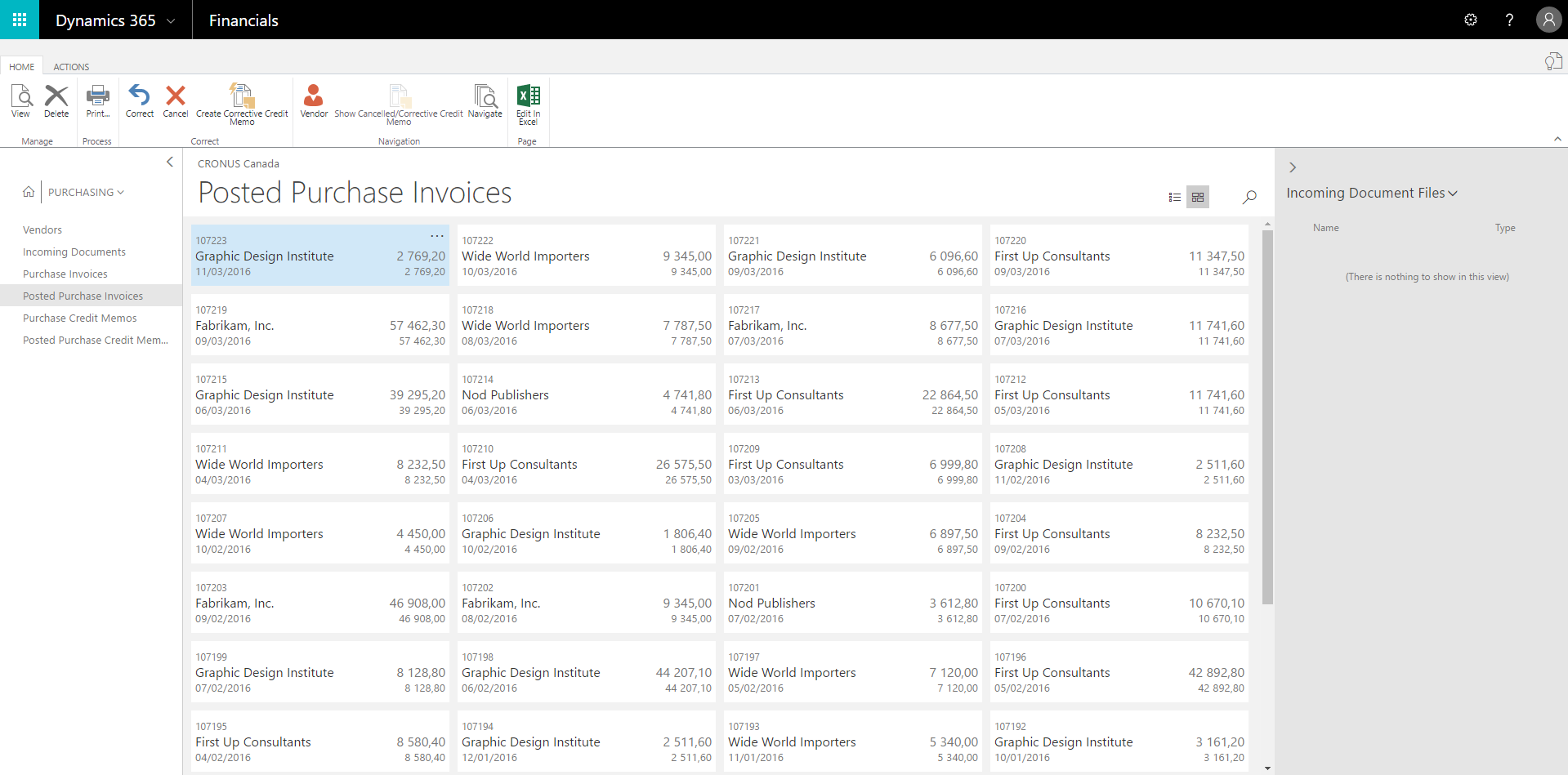Select invoice tile 107213 First Up Consultants
Screen dimensions: 1568x775
pyautogui.click(x=853, y=394)
